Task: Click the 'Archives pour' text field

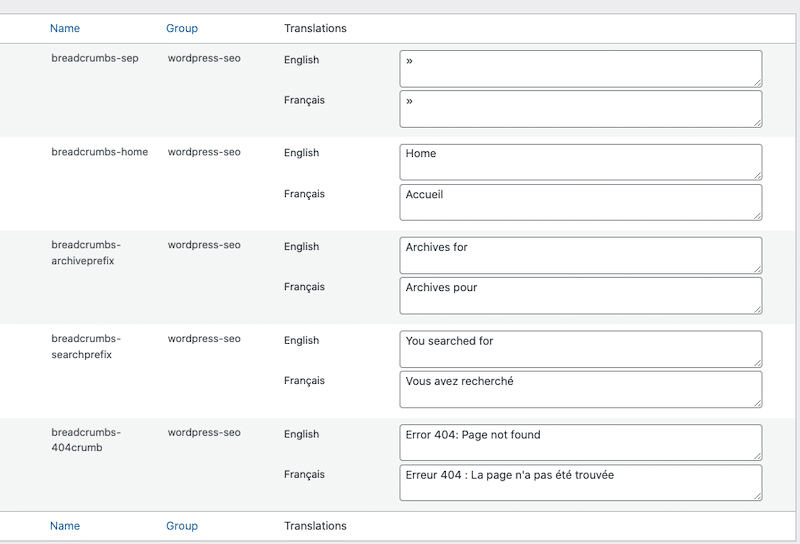Action: click(581, 295)
